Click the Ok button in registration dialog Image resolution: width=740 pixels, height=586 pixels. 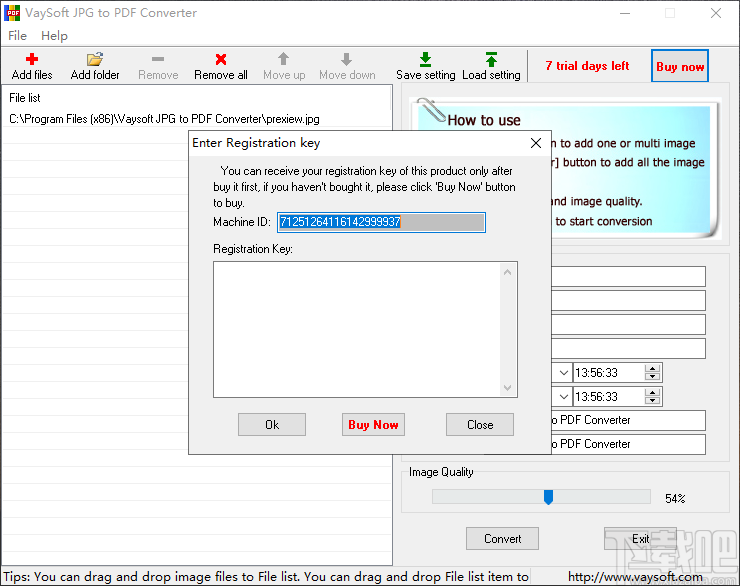(x=272, y=425)
